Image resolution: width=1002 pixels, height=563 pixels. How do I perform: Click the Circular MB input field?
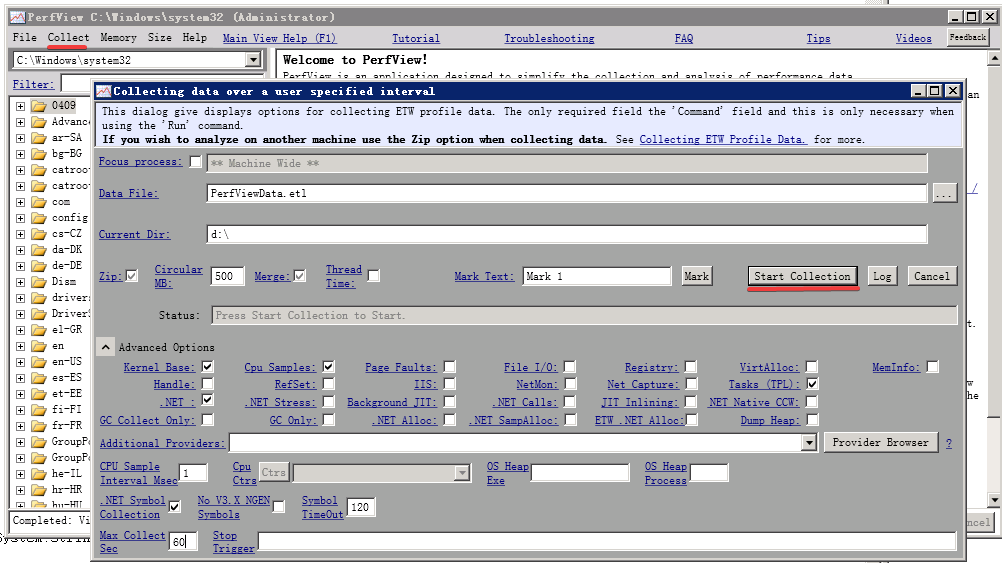click(227, 276)
